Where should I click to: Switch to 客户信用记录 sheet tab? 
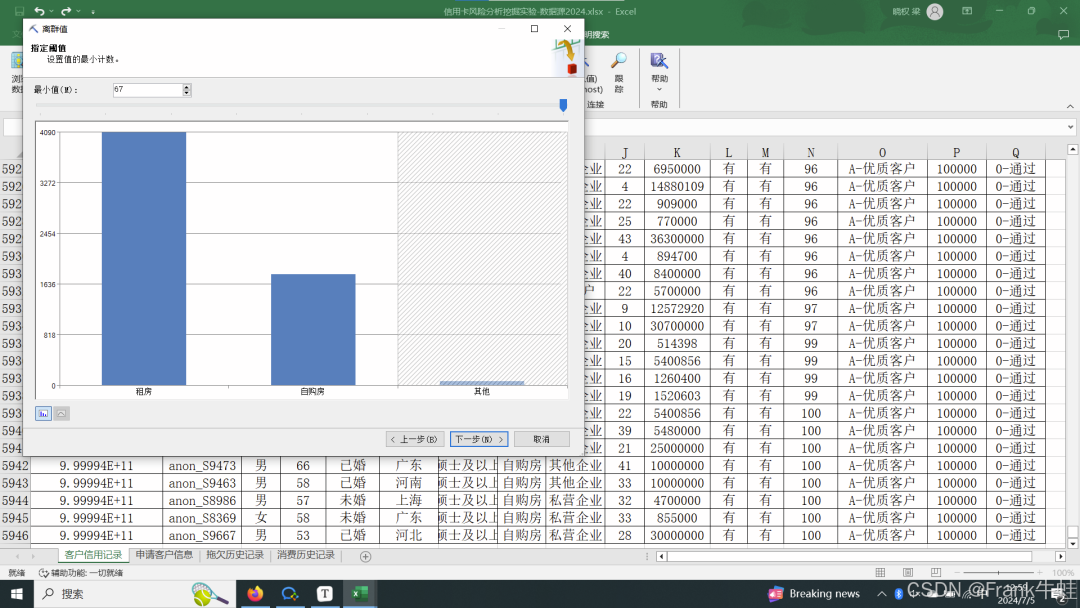pos(93,555)
